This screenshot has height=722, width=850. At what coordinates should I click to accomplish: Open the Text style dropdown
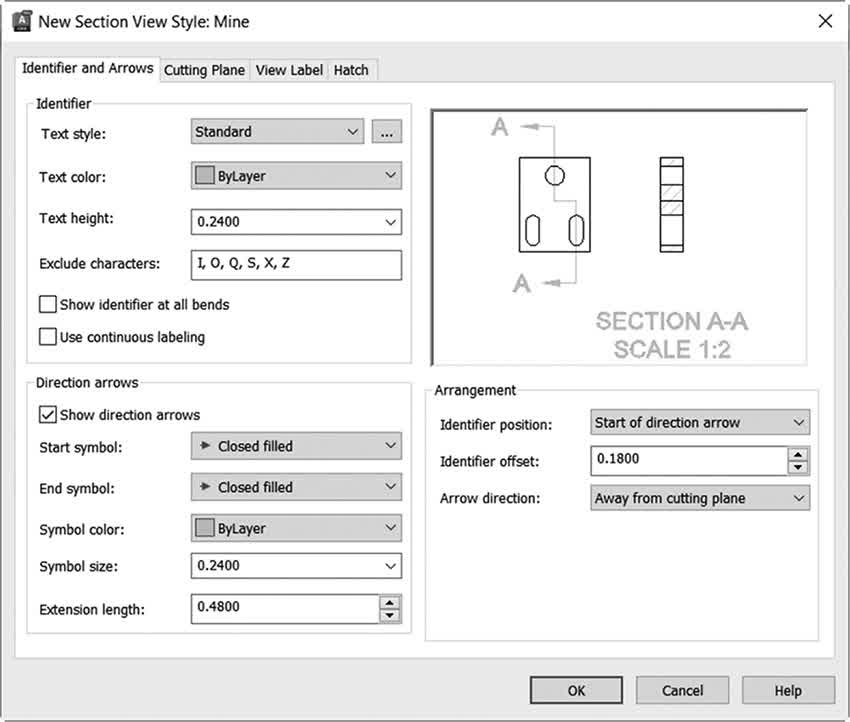pyautogui.click(x=278, y=132)
